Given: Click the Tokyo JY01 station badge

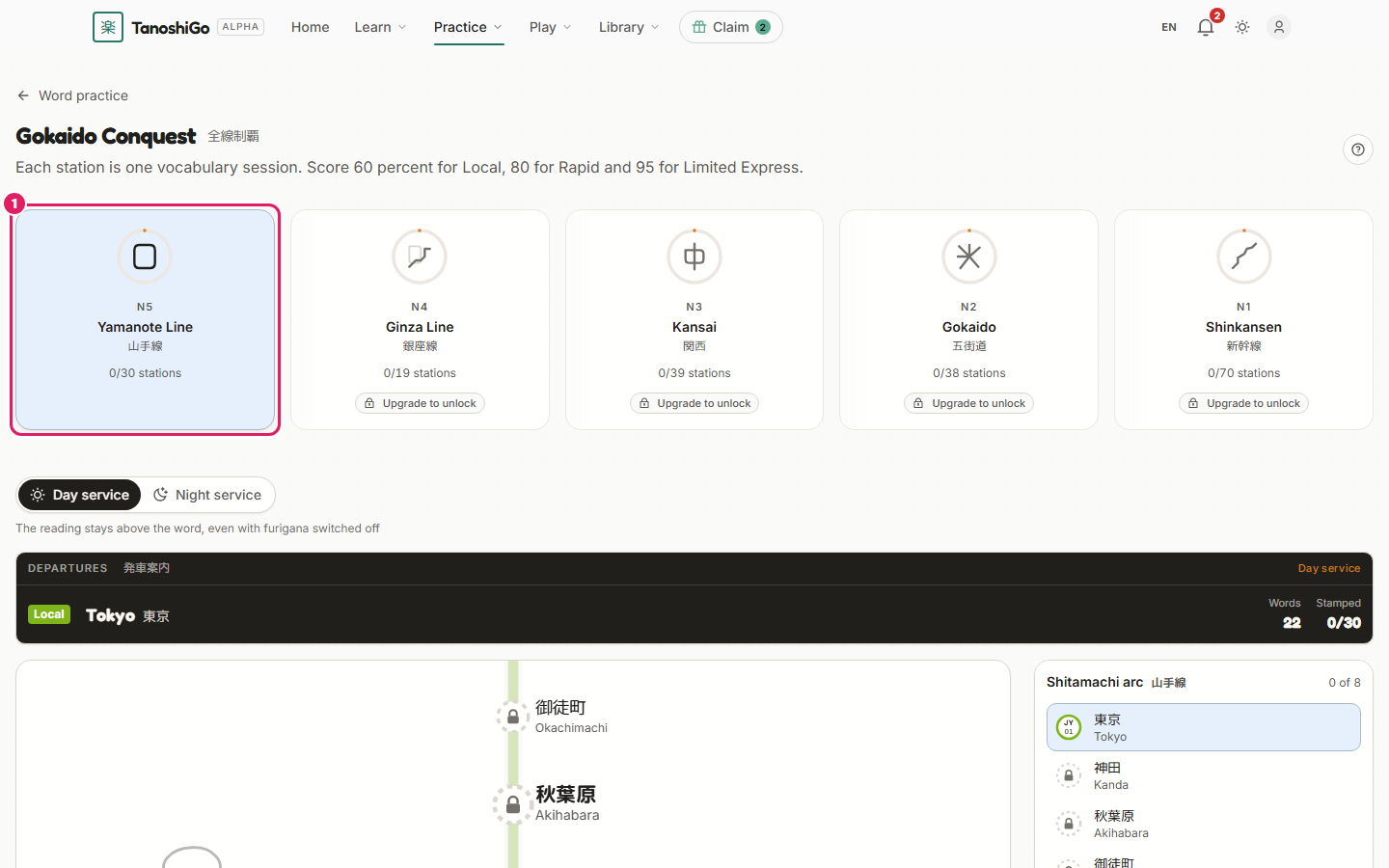Looking at the screenshot, I should pyautogui.click(x=1069, y=727).
